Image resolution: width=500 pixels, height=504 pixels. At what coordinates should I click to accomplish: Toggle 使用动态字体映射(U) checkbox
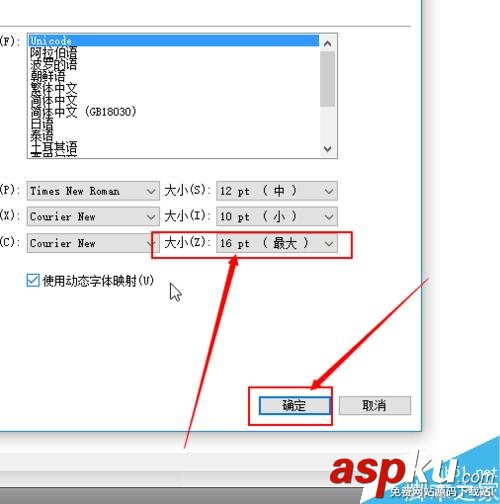point(33,281)
